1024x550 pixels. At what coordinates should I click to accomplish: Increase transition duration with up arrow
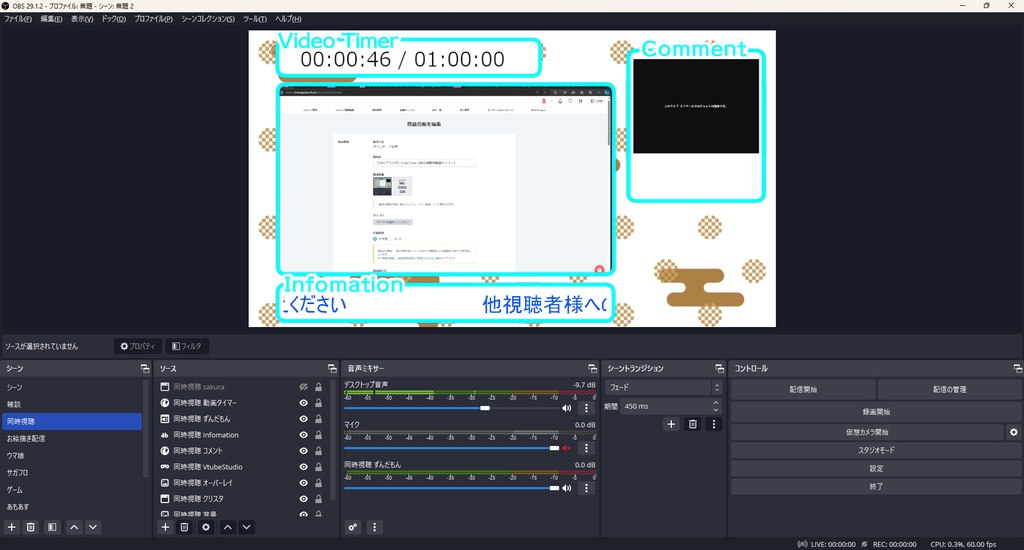[716, 402]
